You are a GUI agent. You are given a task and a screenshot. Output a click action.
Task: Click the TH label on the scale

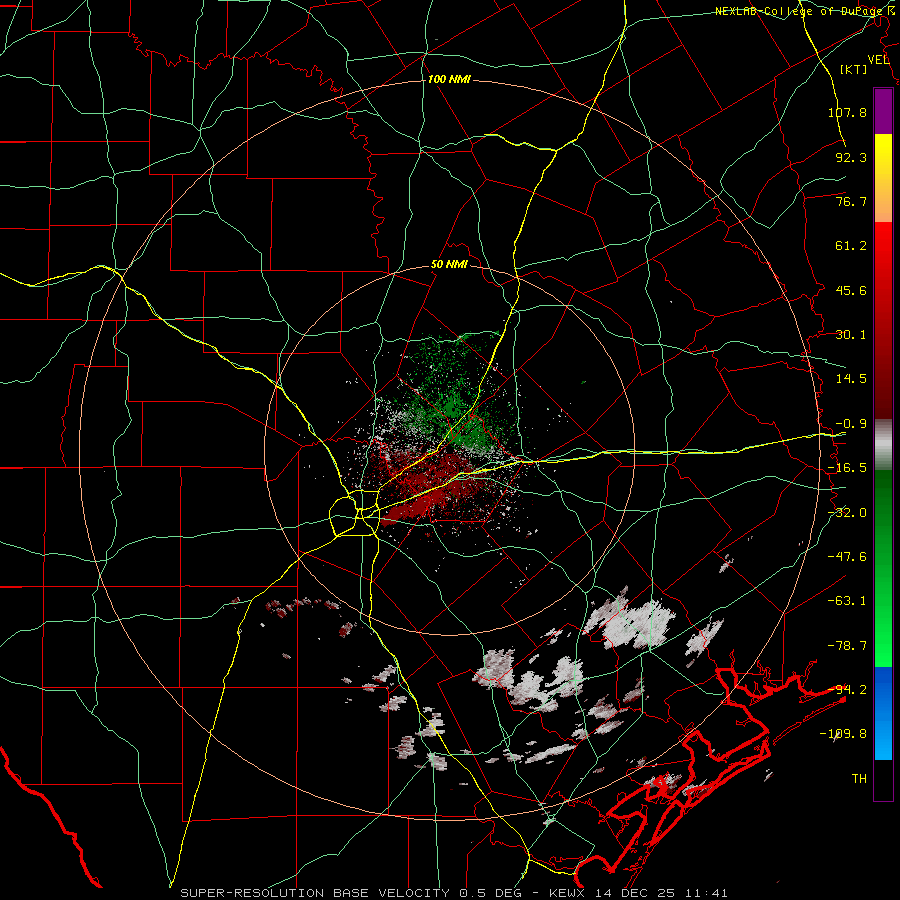859,779
